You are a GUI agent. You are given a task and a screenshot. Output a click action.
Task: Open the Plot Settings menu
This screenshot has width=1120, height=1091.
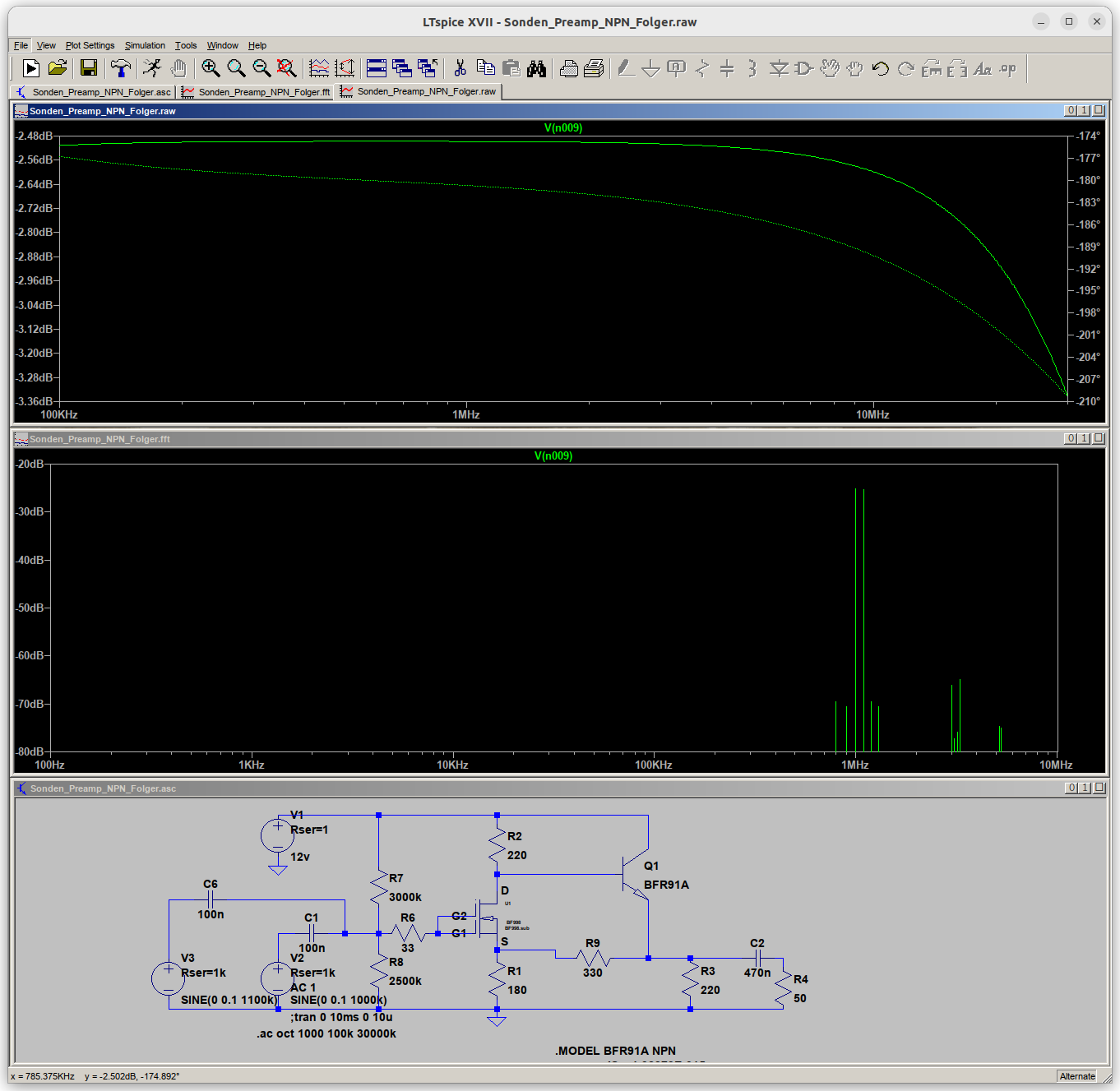click(90, 45)
